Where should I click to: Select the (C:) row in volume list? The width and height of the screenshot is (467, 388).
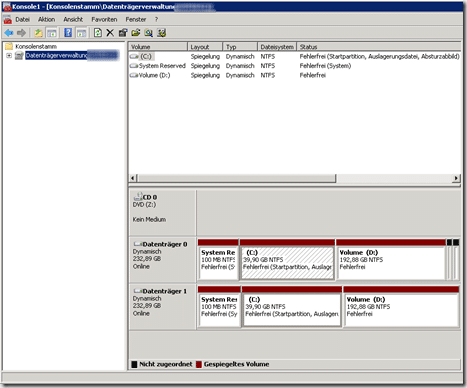point(295,57)
